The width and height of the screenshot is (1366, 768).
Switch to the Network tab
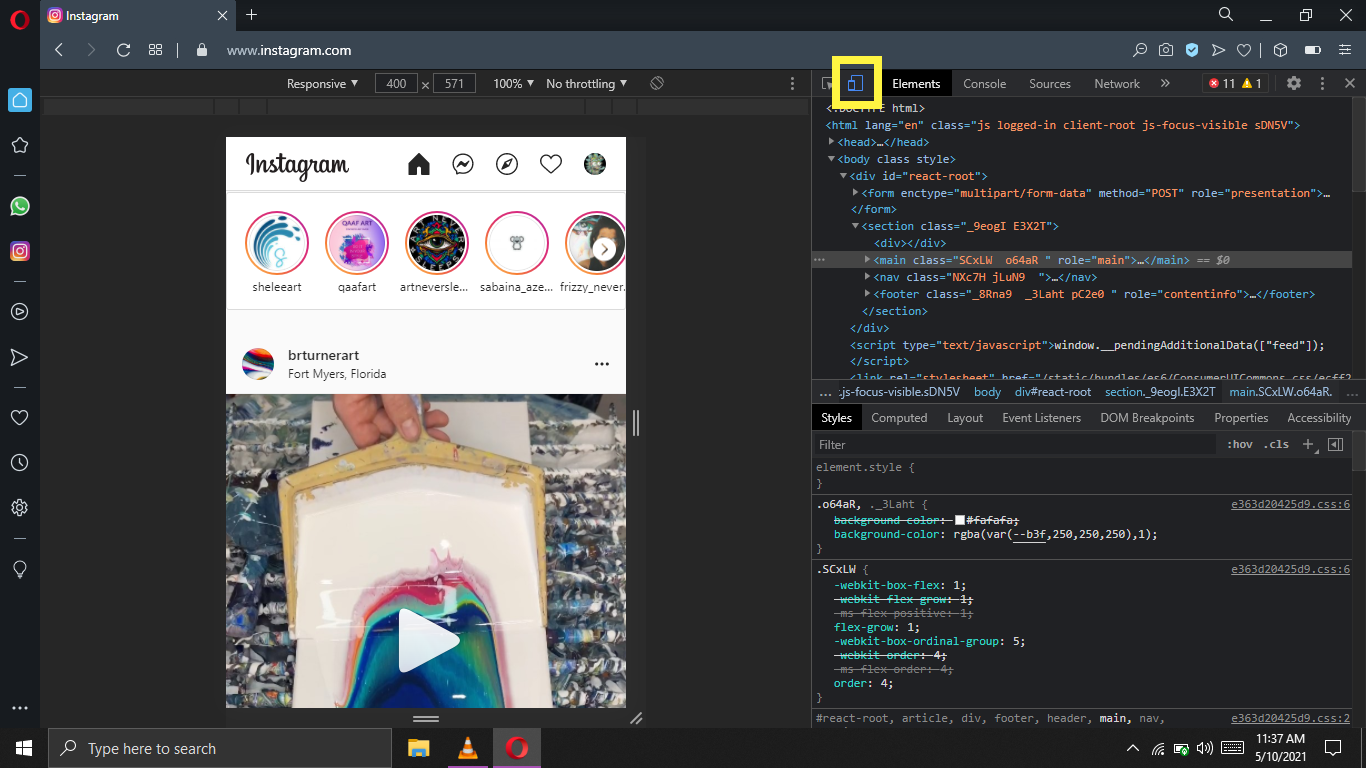(1117, 84)
